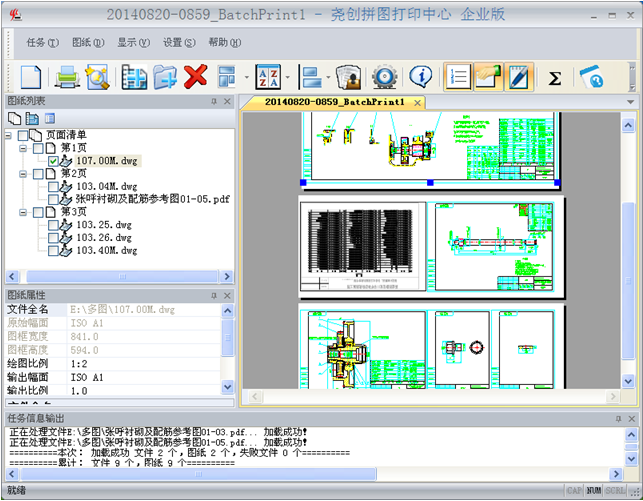Viewport: 643px width, 501px height.
Task: Select the 103.40M.dwg file entry
Action: 104,251
